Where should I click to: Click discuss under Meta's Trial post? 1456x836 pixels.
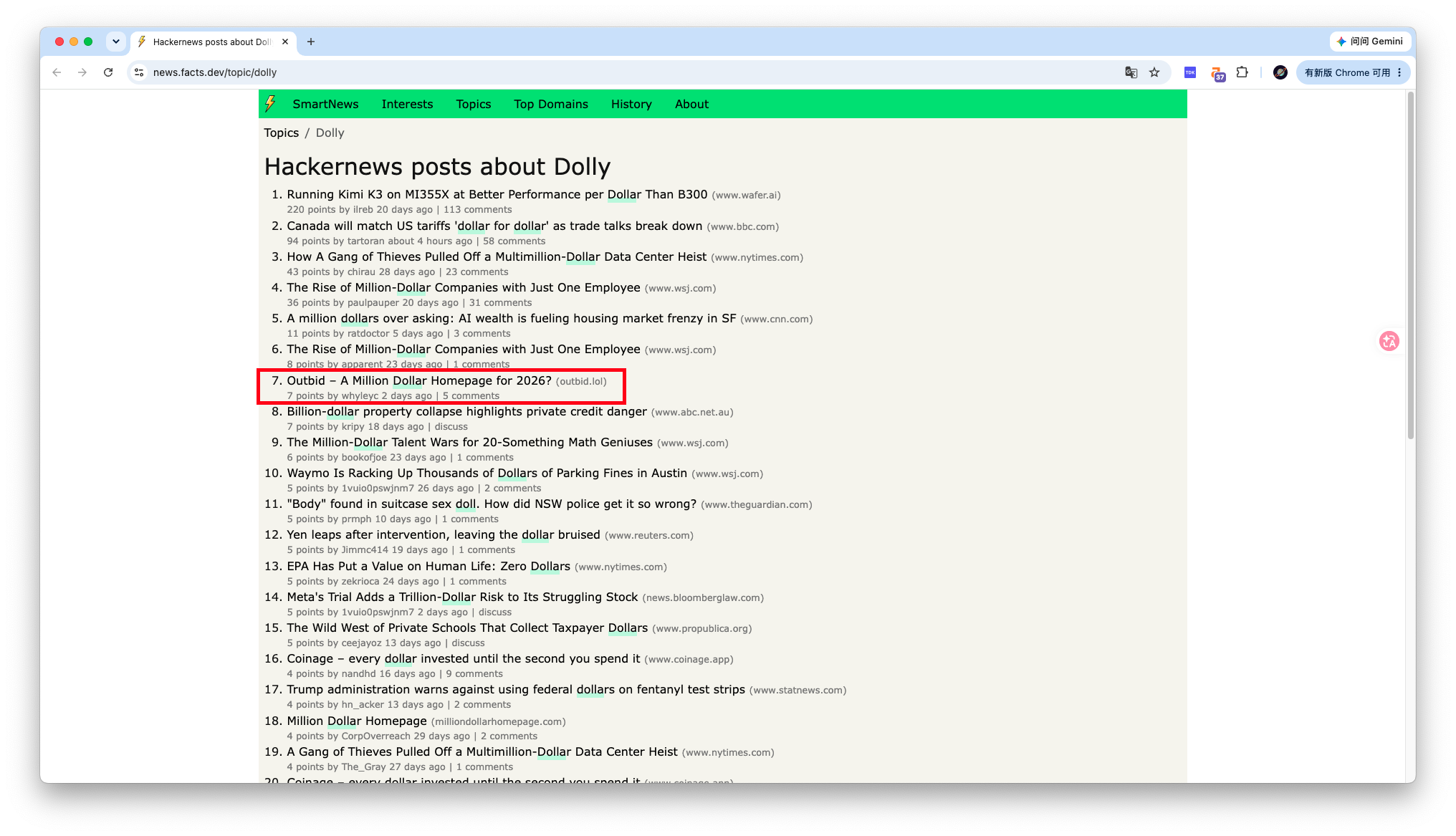point(495,612)
